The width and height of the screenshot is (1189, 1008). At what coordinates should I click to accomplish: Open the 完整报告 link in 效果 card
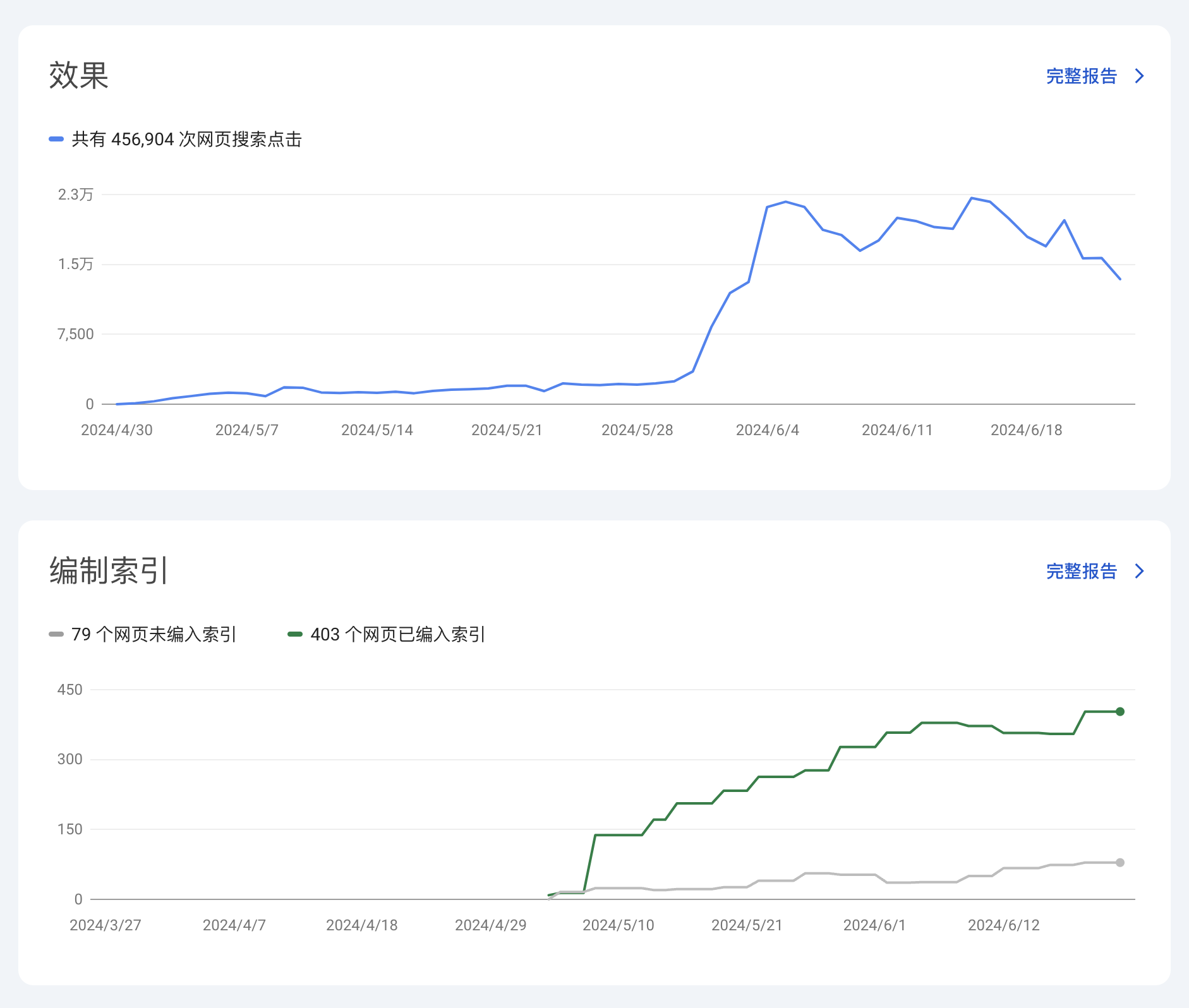1082,76
